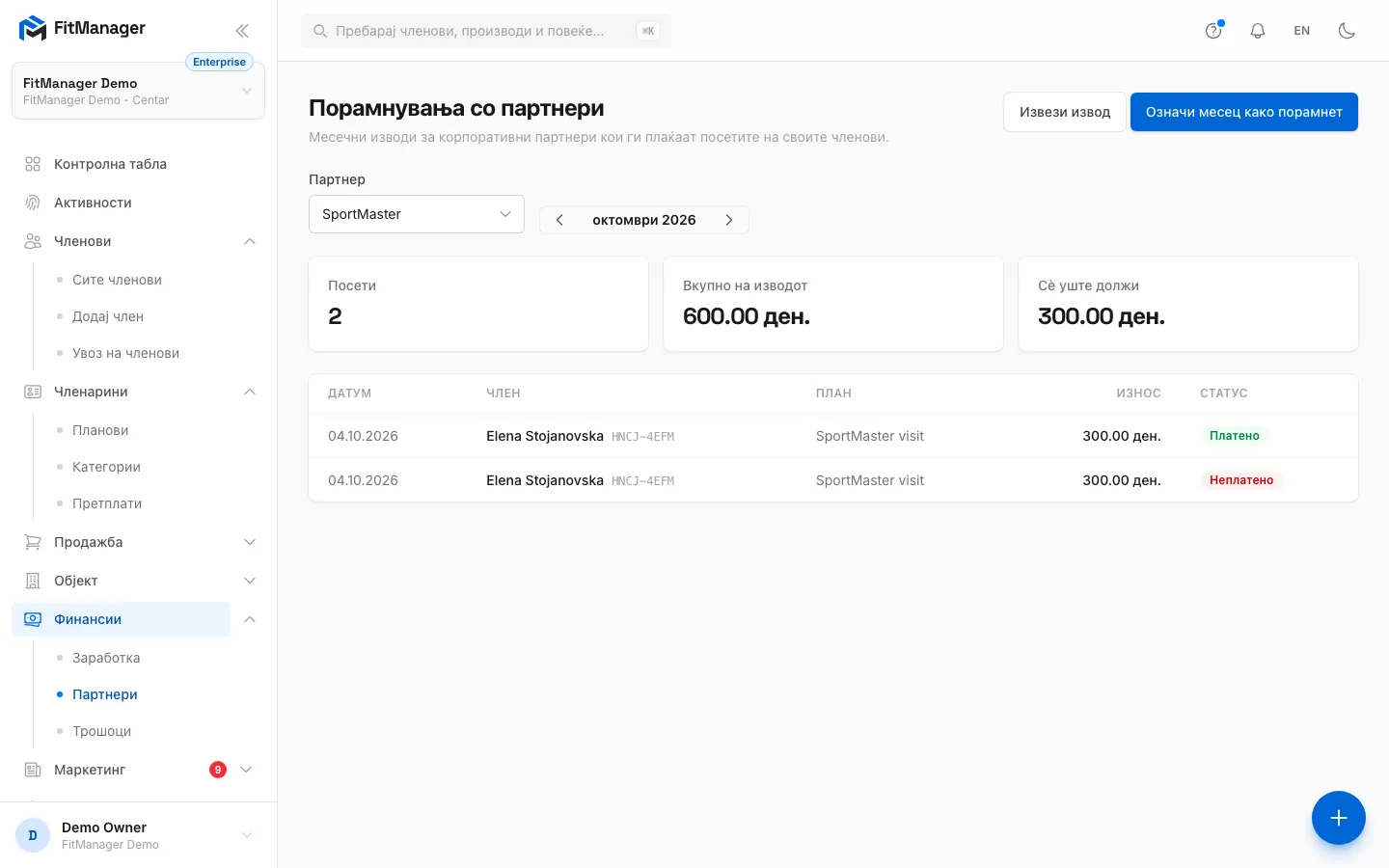Click the Продажба cart icon
The width and height of the screenshot is (1389, 868).
pyautogui.click(x=33, y=542)
